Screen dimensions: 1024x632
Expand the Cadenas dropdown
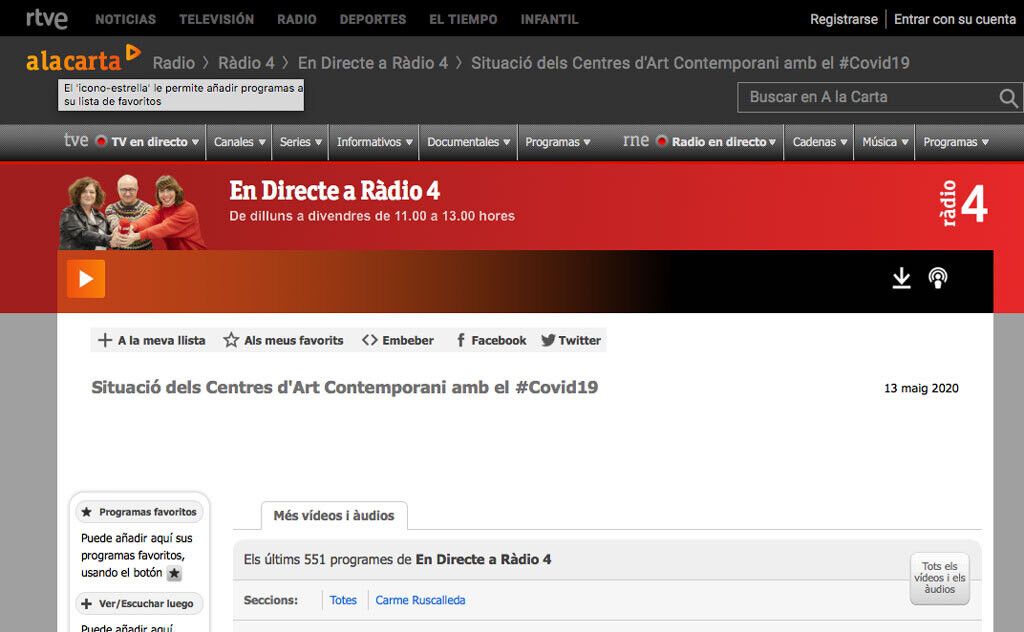pyautogui.click(x=819, y=142)
